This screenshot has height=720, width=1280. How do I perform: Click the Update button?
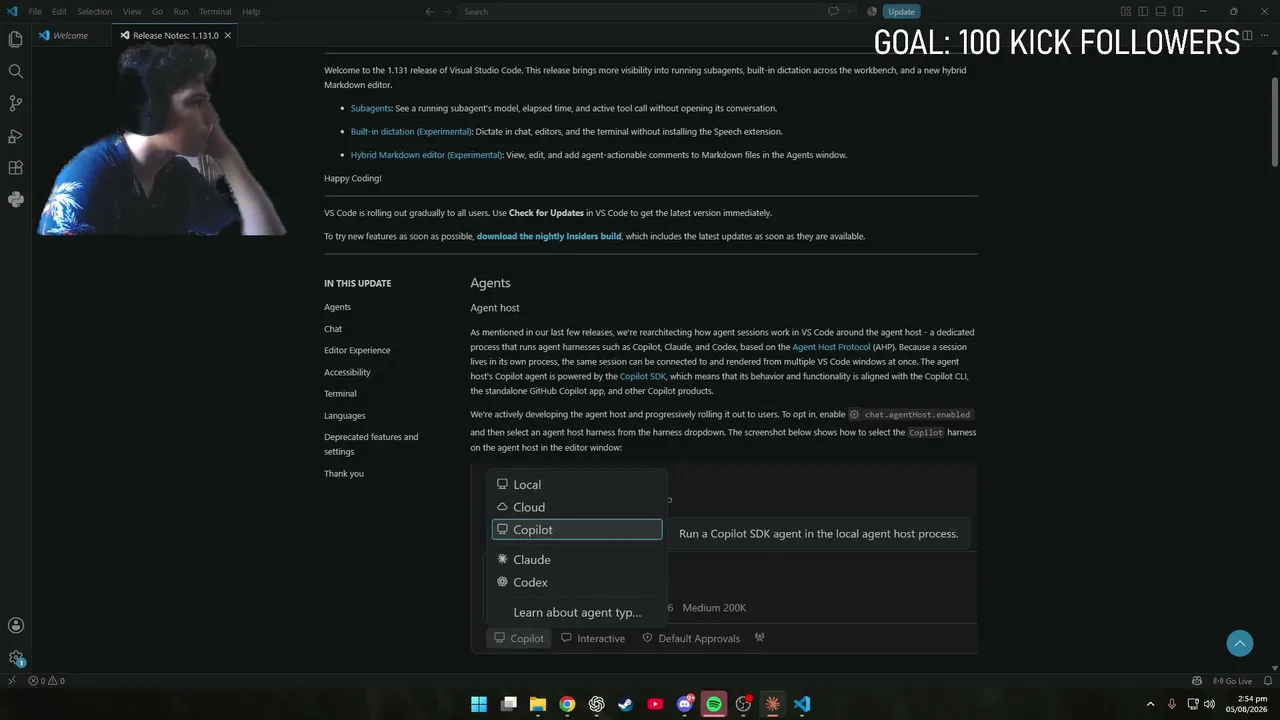coord(901,12)
